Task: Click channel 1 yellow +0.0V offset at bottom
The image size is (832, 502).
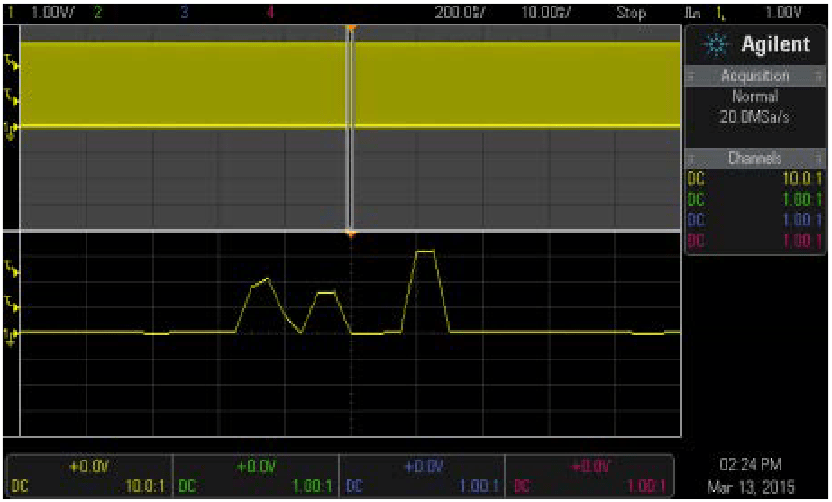Action: pos(89,466)
